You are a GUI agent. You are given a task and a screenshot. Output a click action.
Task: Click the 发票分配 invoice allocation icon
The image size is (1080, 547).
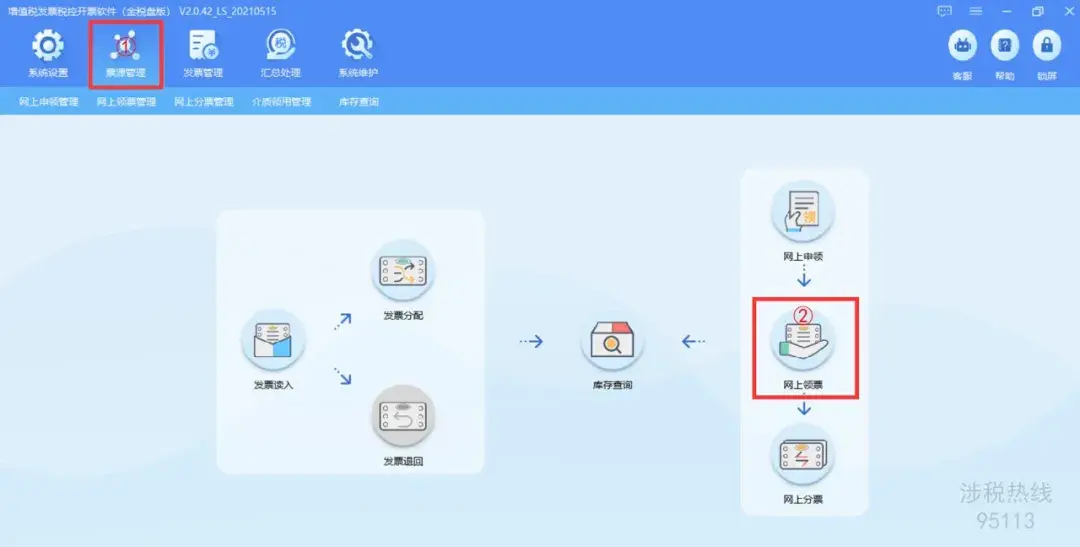(403, 271)
